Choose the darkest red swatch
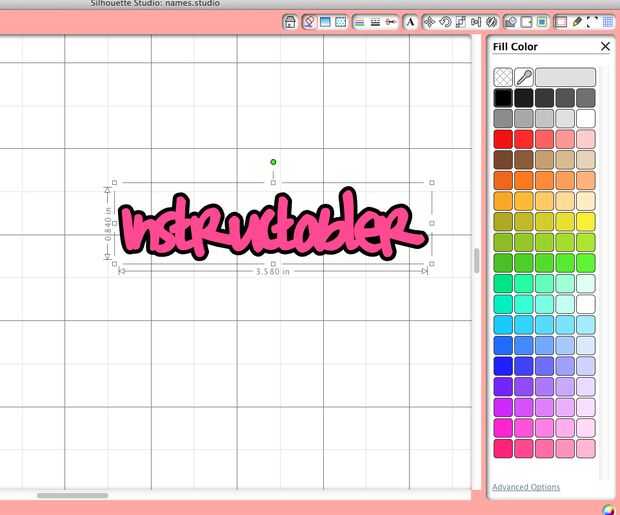The width and height of the screenshot is (620, 515). (x=503, y=139)
